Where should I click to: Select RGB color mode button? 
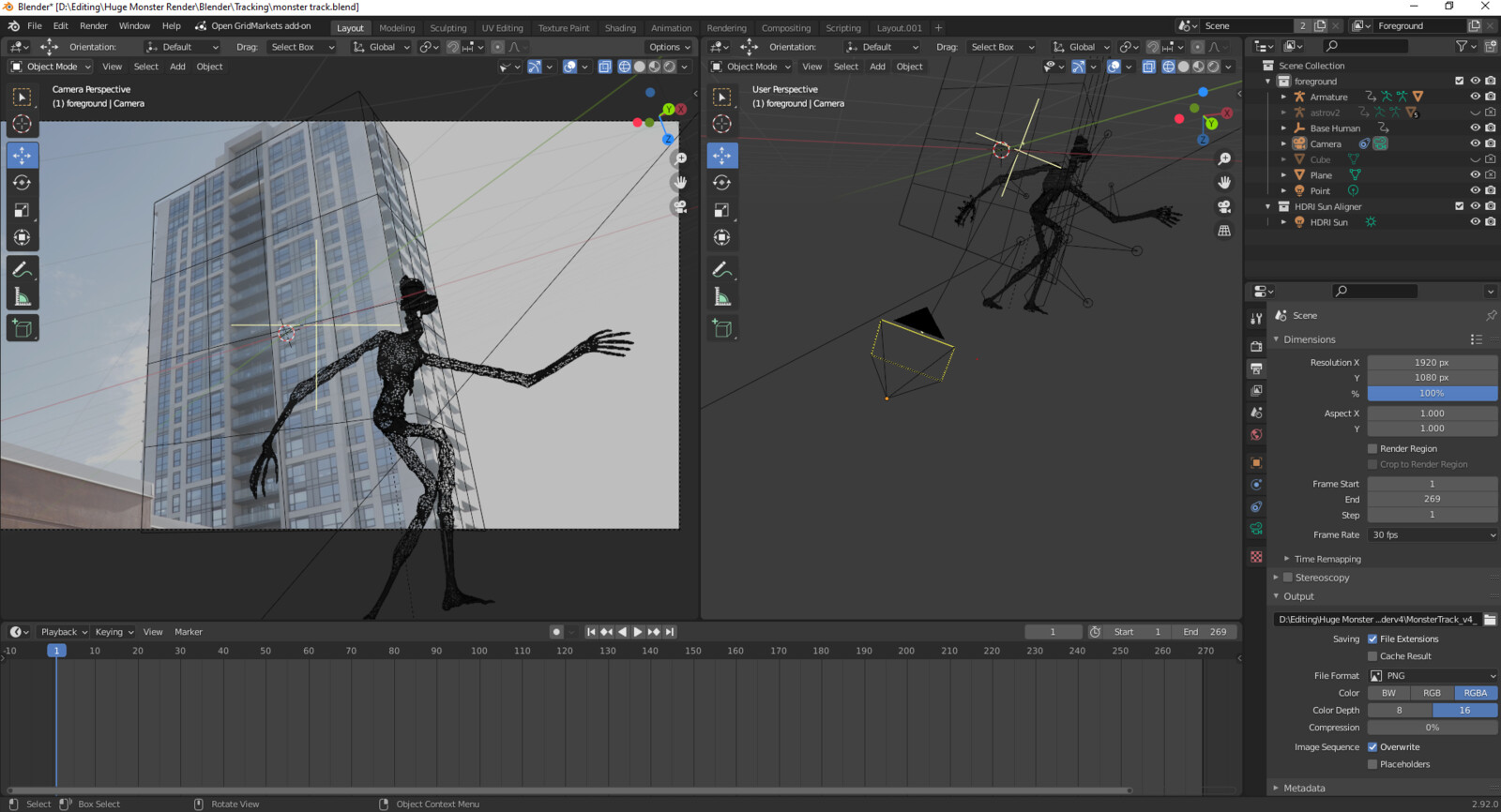click(1432, 693)
